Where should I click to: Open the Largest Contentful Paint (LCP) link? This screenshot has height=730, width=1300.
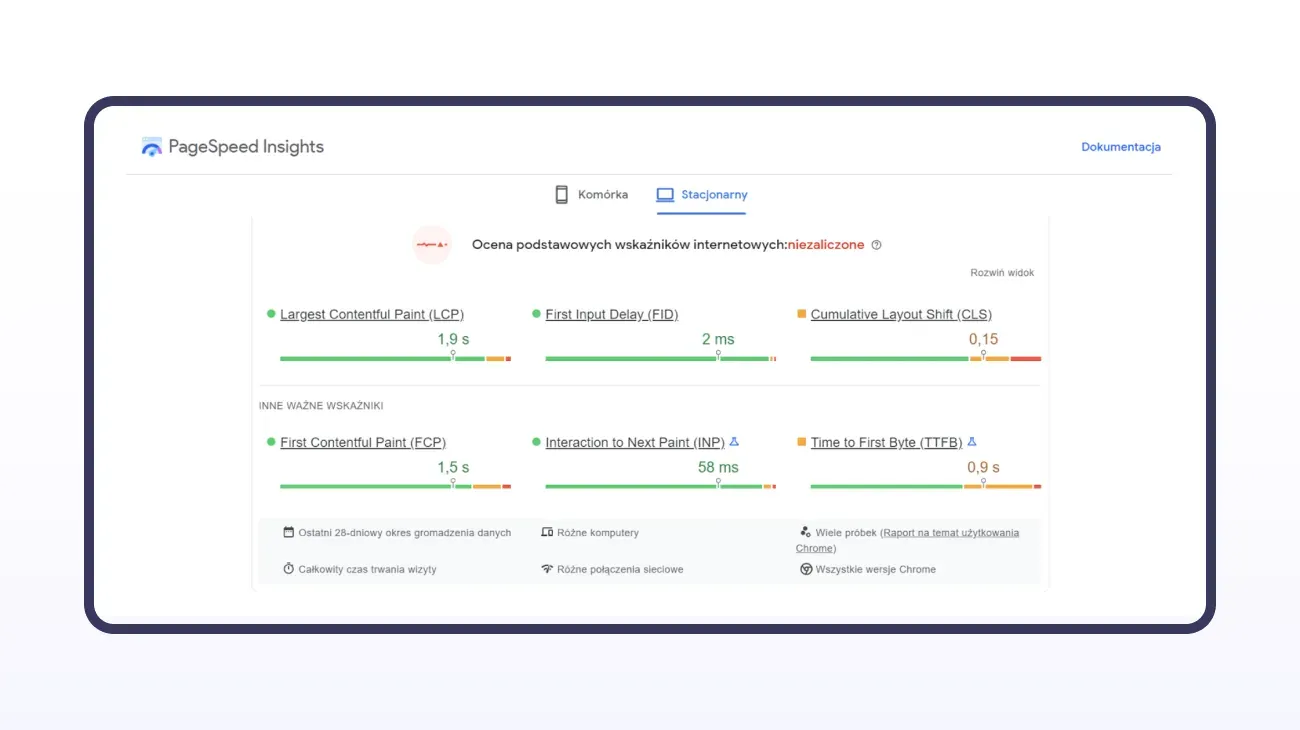click(x=372, y=314)
